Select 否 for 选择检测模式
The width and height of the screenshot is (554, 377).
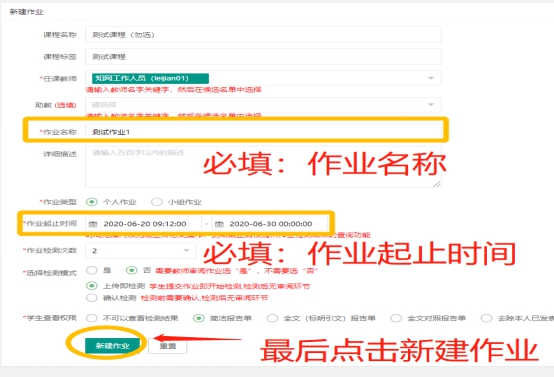pos(132,271)
